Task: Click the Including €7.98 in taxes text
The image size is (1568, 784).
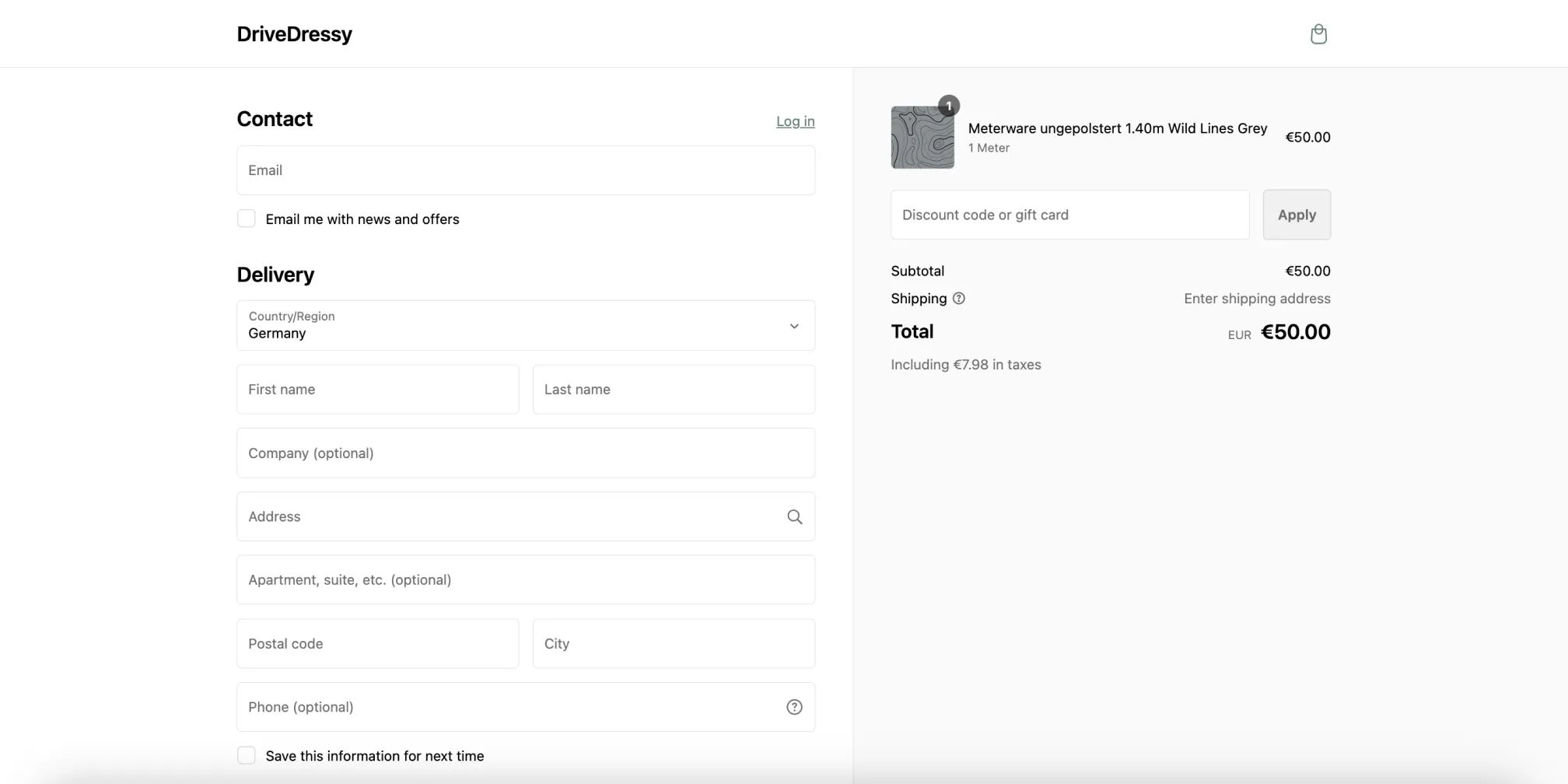Action: click(966, 365)
